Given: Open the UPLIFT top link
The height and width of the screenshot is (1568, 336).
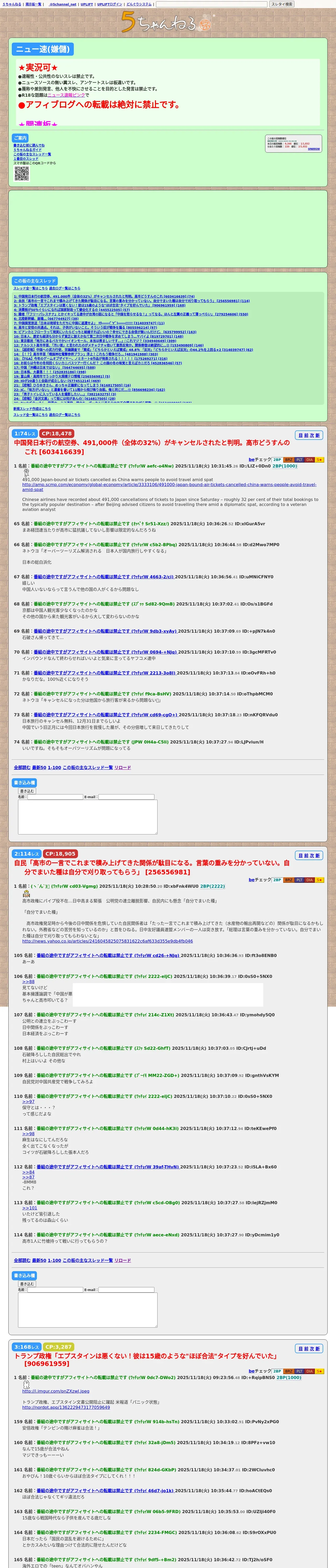Looking at the screenshot, I should pos(87,4).
